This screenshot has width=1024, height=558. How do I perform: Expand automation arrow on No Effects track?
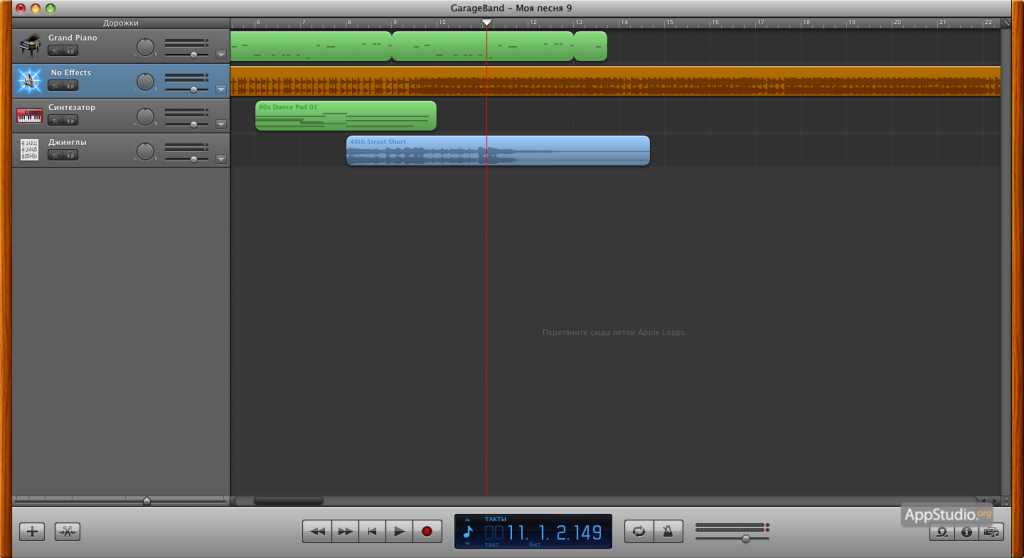(221, 89)
